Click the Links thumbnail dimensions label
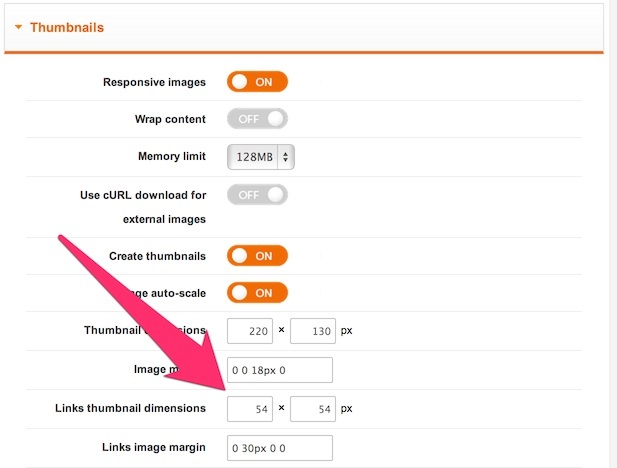This screenshot has height=468, width=617. point(131,408)
